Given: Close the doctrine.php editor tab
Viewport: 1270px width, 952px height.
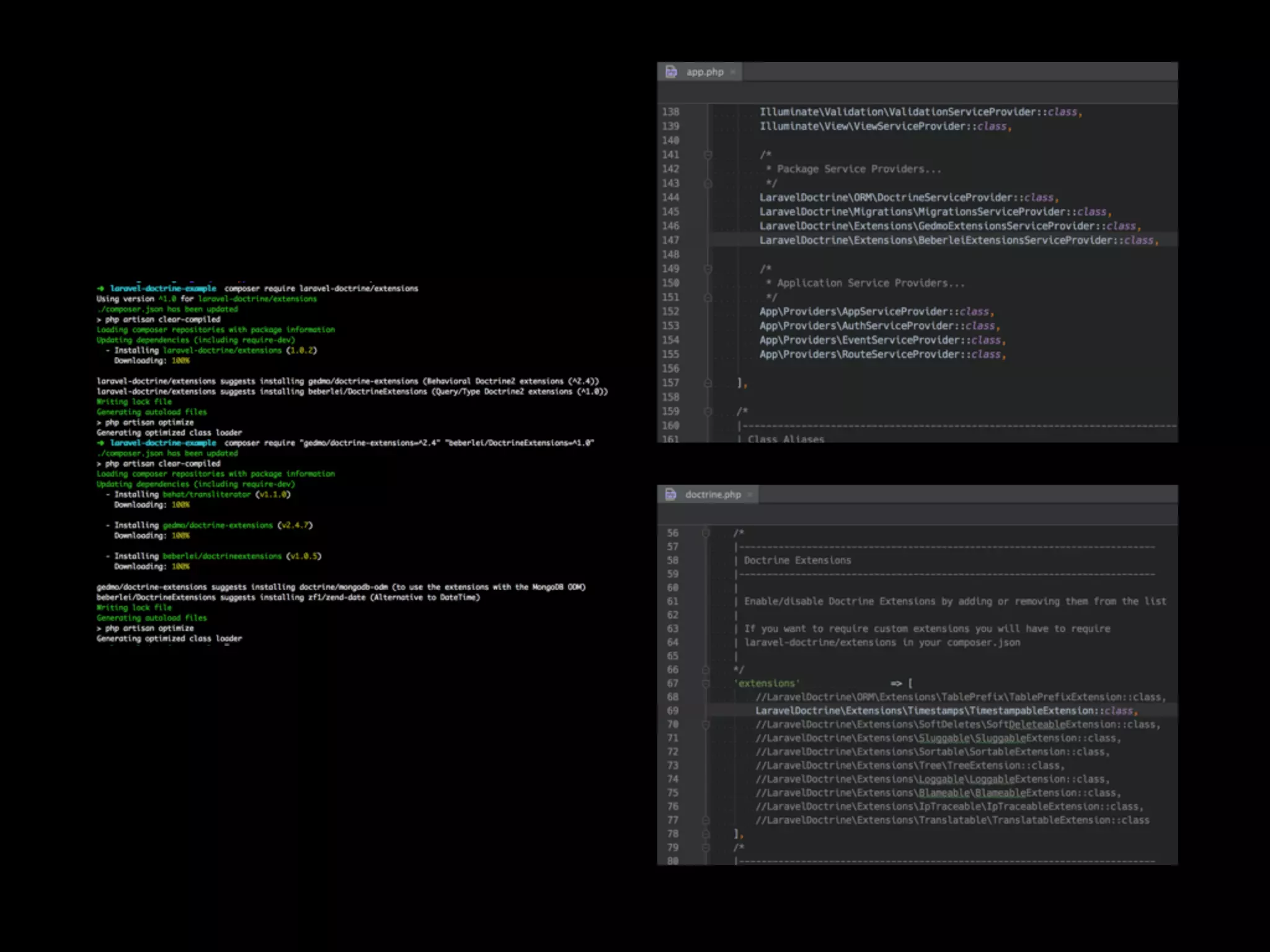Looking at the screenshot, I should tap(750, 495).
